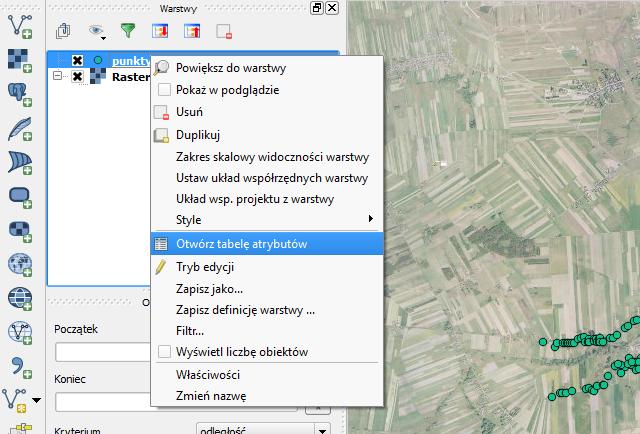Viewport: 640px width, 434px height.
Task: Open the New Layer dropdown arrow
Action: [37, 400]
